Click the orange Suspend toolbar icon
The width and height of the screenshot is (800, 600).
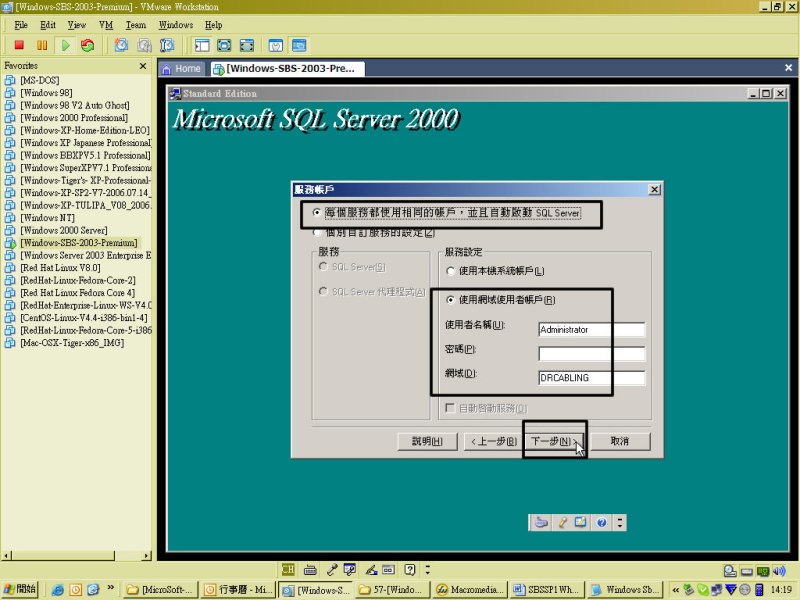[42, 45]
